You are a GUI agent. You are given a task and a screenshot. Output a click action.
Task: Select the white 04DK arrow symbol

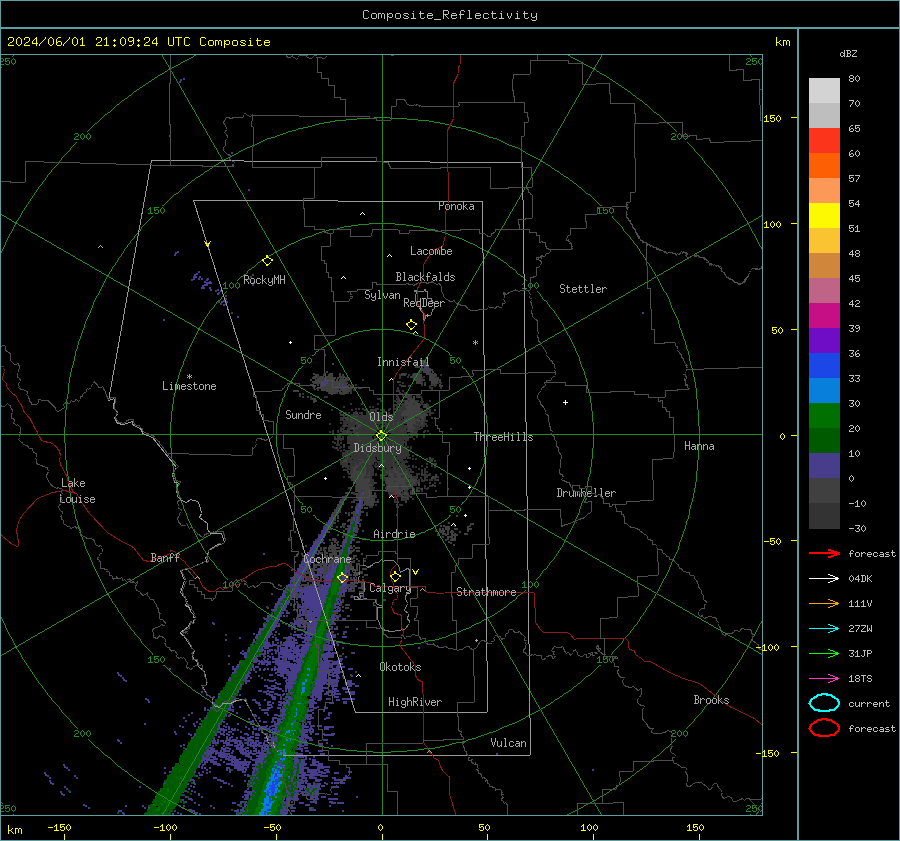click(x=824, y=579)
